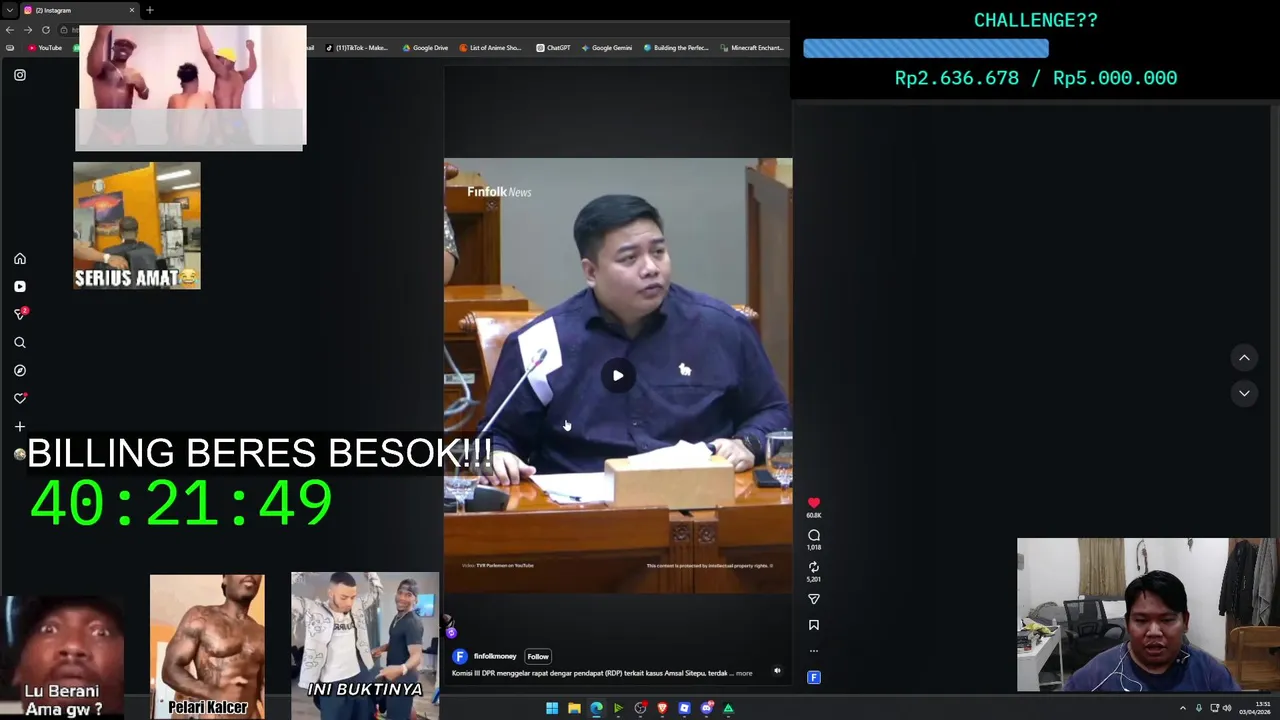Open the volume control in system tray
This screenshot has height=720, width=1280.
click(x=1227, y=708)
